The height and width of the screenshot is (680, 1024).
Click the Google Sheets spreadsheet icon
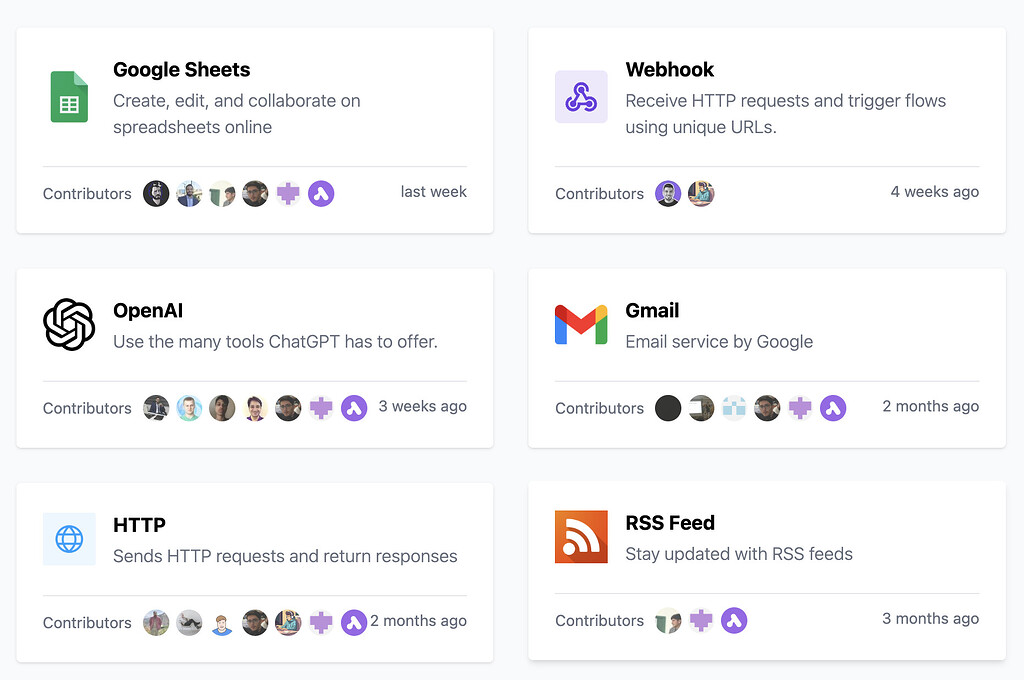point(68,96)
